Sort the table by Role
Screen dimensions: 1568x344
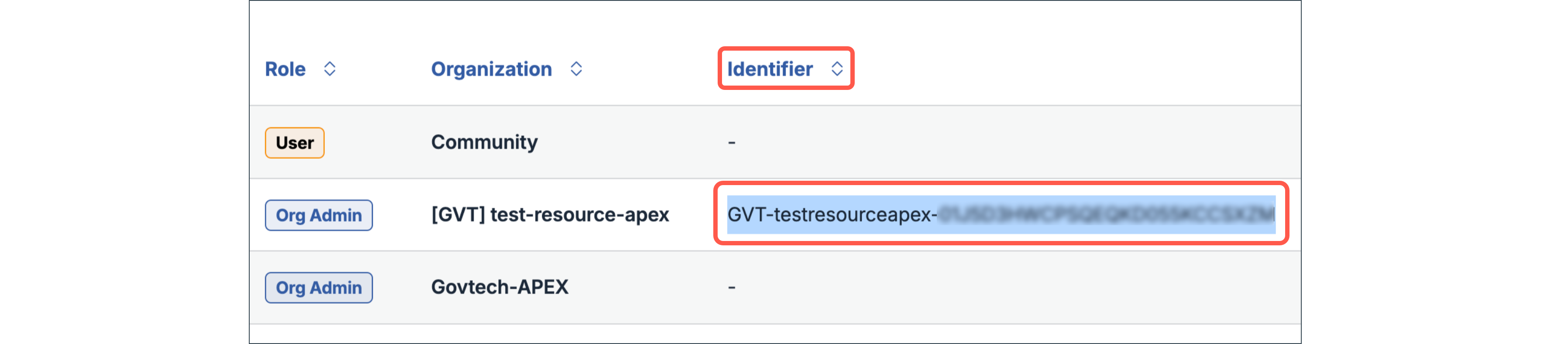[x=286, y=69]
